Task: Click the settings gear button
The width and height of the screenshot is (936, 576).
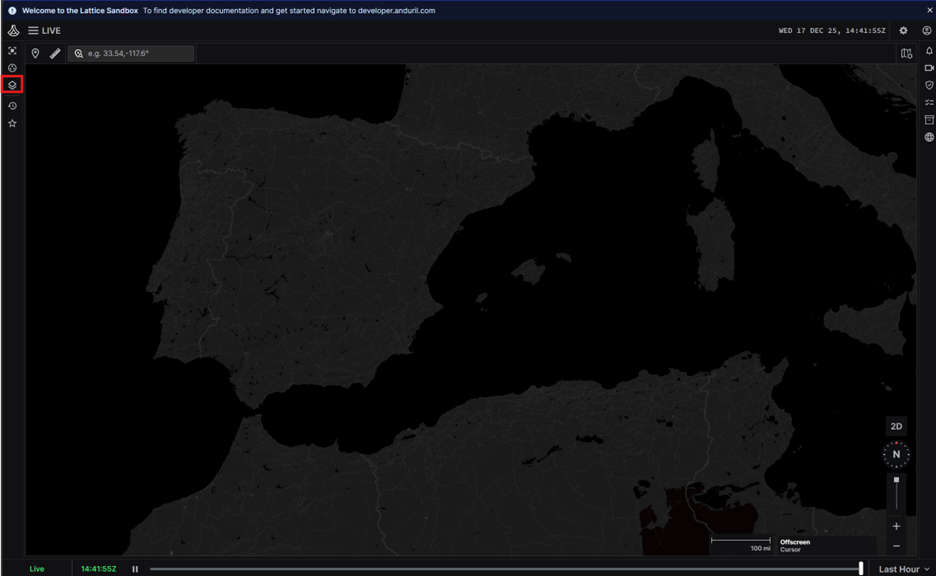Action: click(903, 31)
